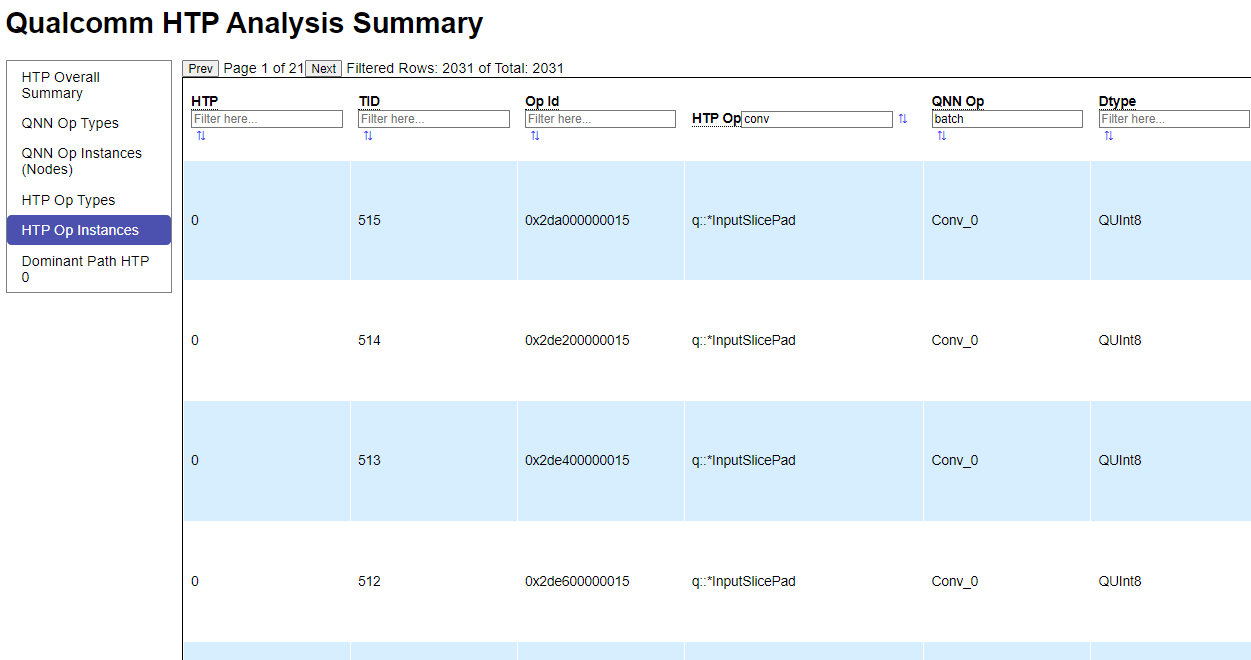This screenshot has width=1251, height=660.
Task: Sort the TID column
Action: click(368, 135)
